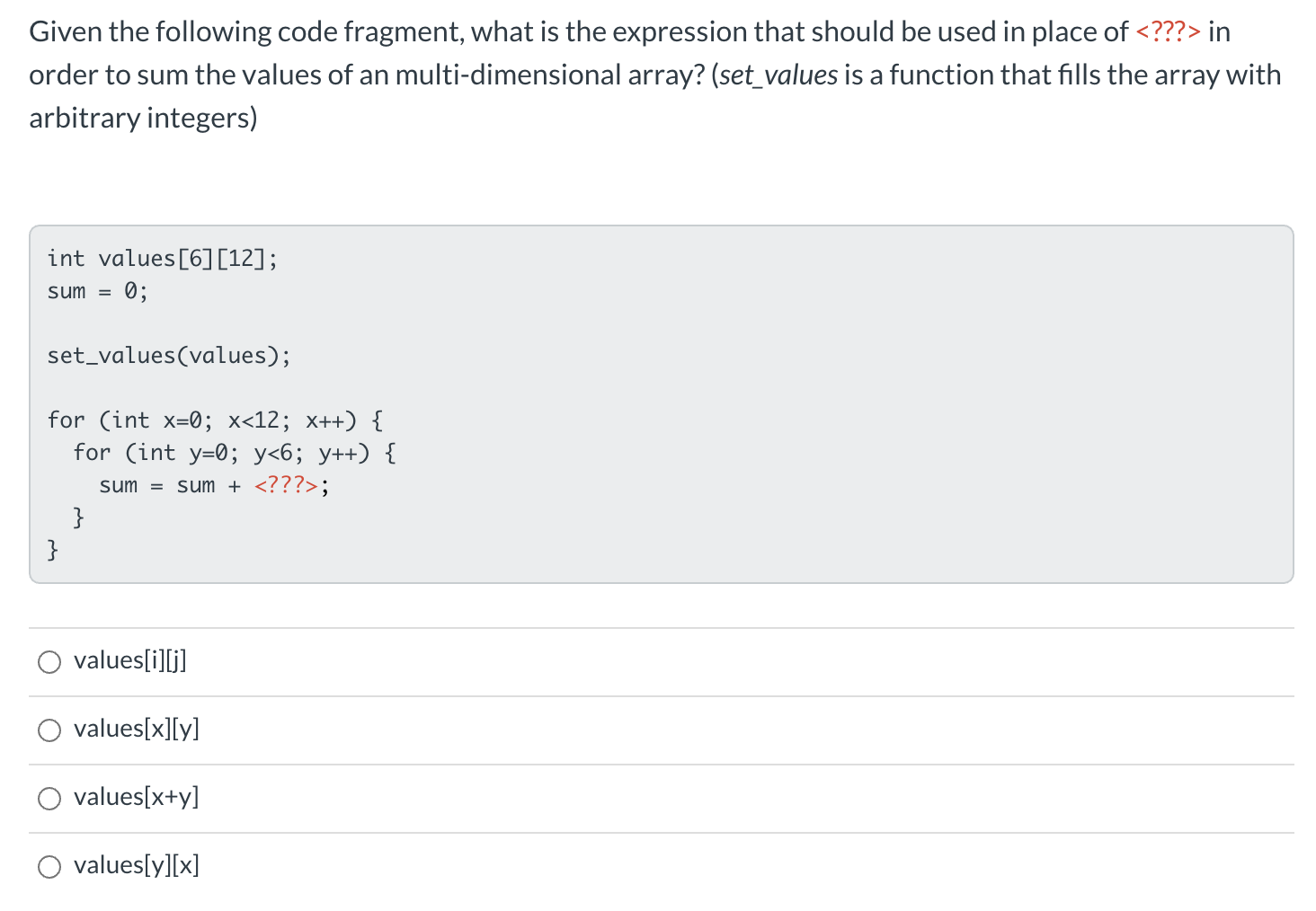This screenshot has height=911, width=1316.
Task: Click the values[y][x] answer label
Action: tap(135, 865)
